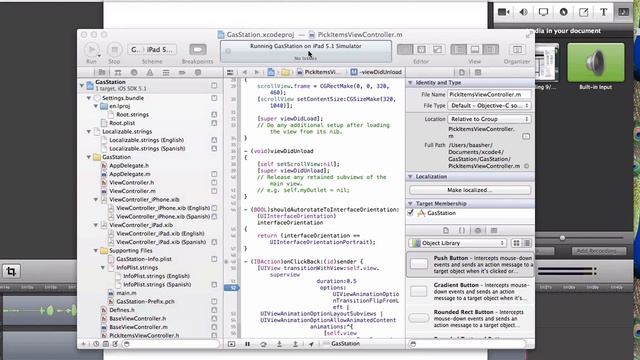
Task: Click Step Into in debug bar
Action: (279, 344)
